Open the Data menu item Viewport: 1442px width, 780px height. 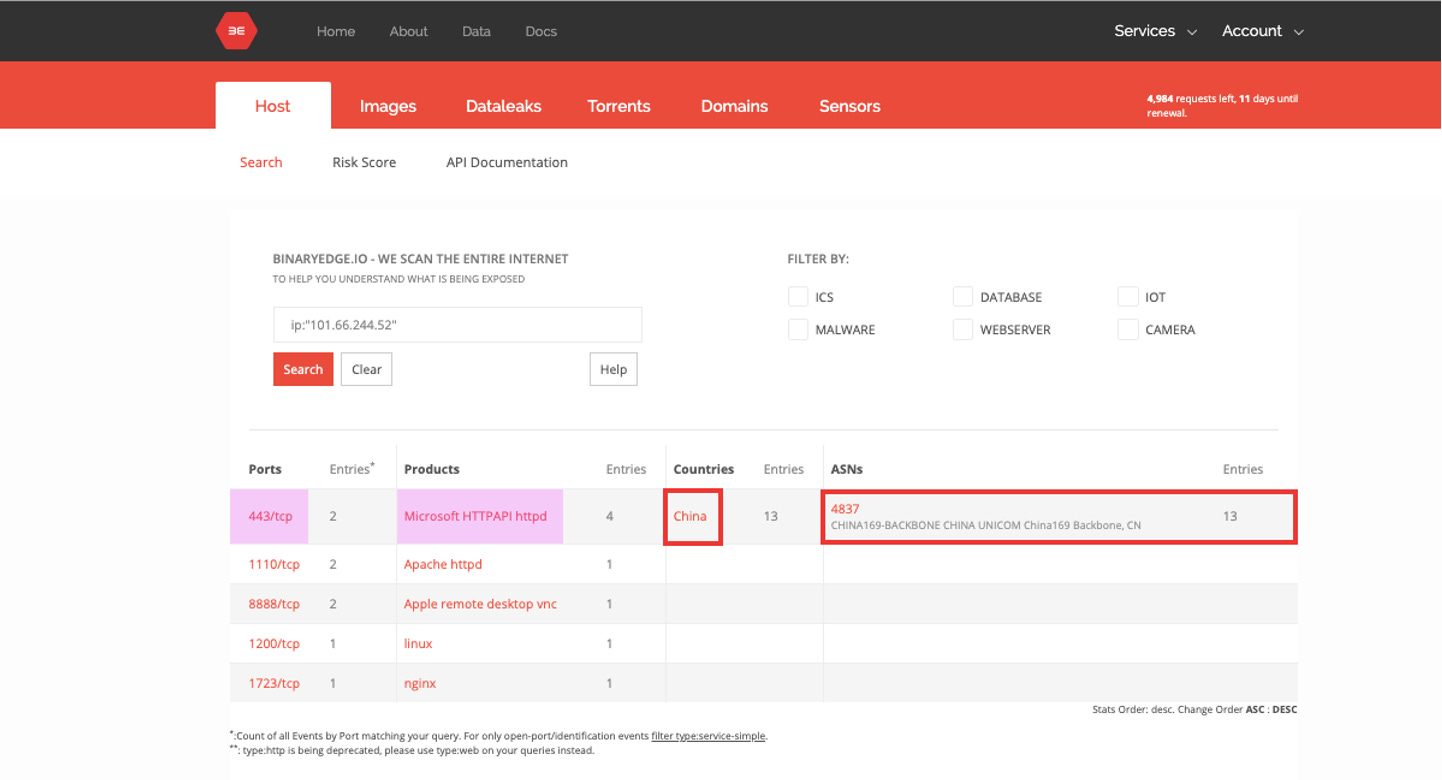coord(476,31)
